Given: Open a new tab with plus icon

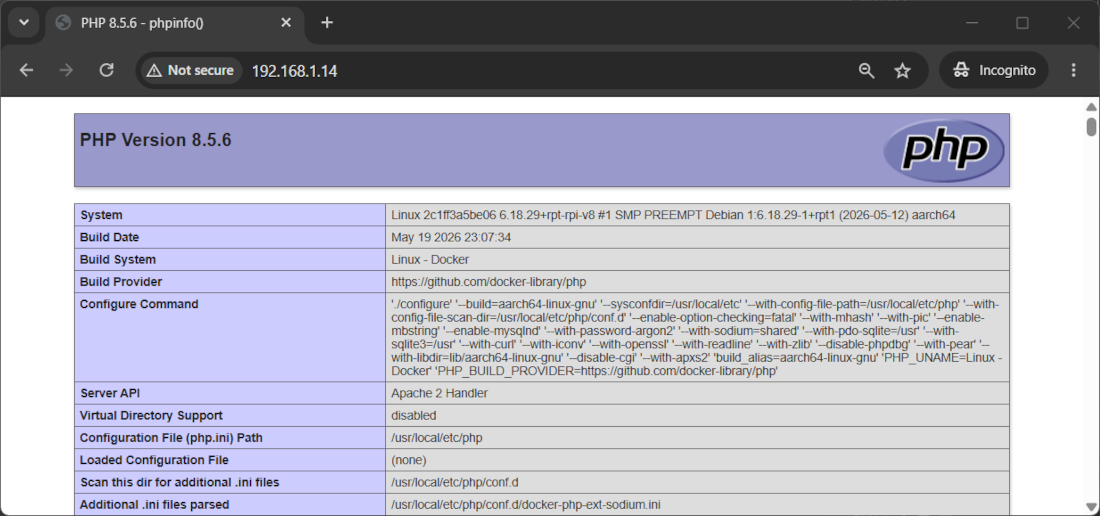Looking at the screenshot, I should 326,22.
